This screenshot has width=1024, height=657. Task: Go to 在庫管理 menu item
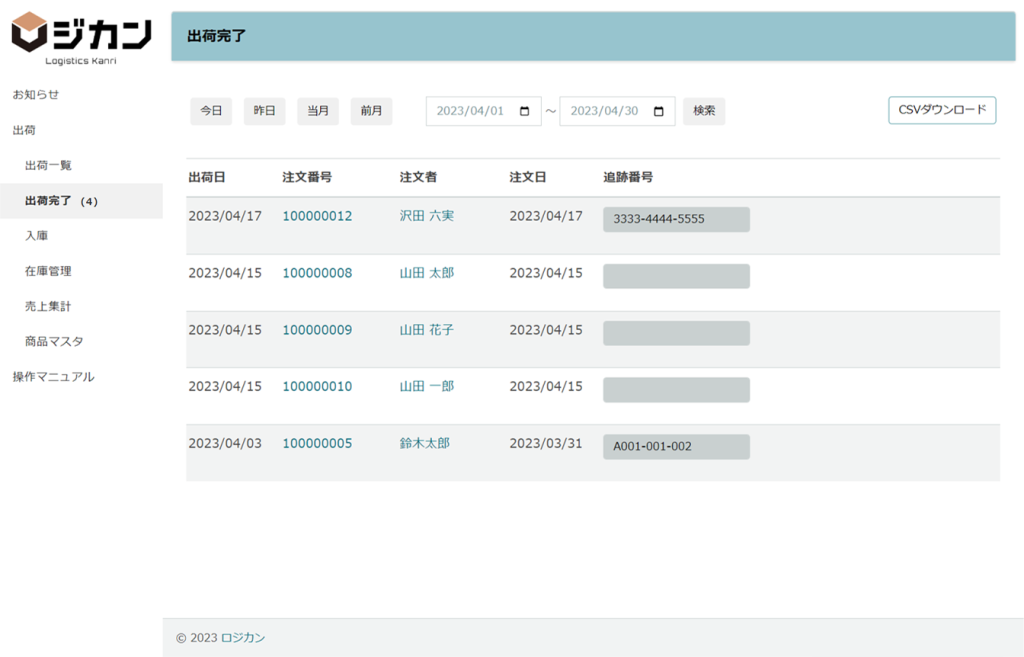click(x=48, y=271)
